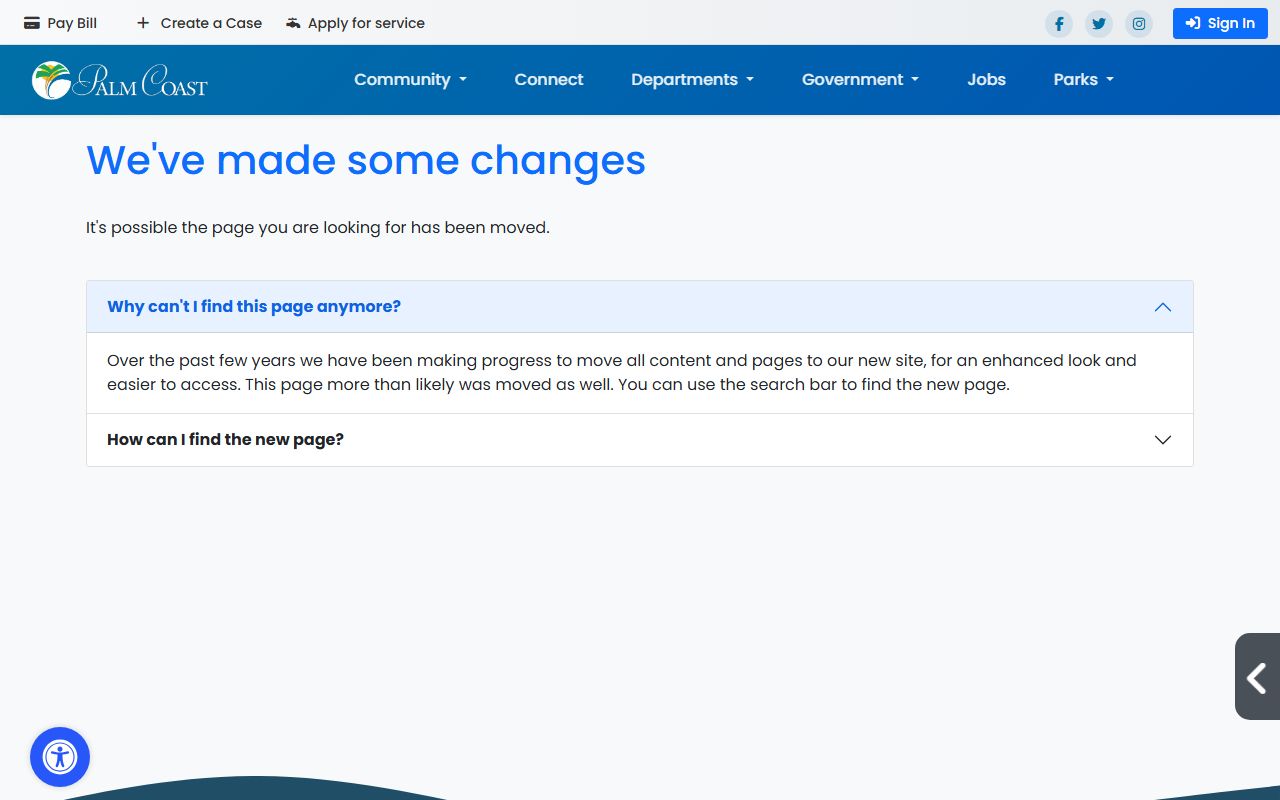This screenshot has height=800, width=1280.
Task: Click the Palm Coast logo
Action: point(119,80)
